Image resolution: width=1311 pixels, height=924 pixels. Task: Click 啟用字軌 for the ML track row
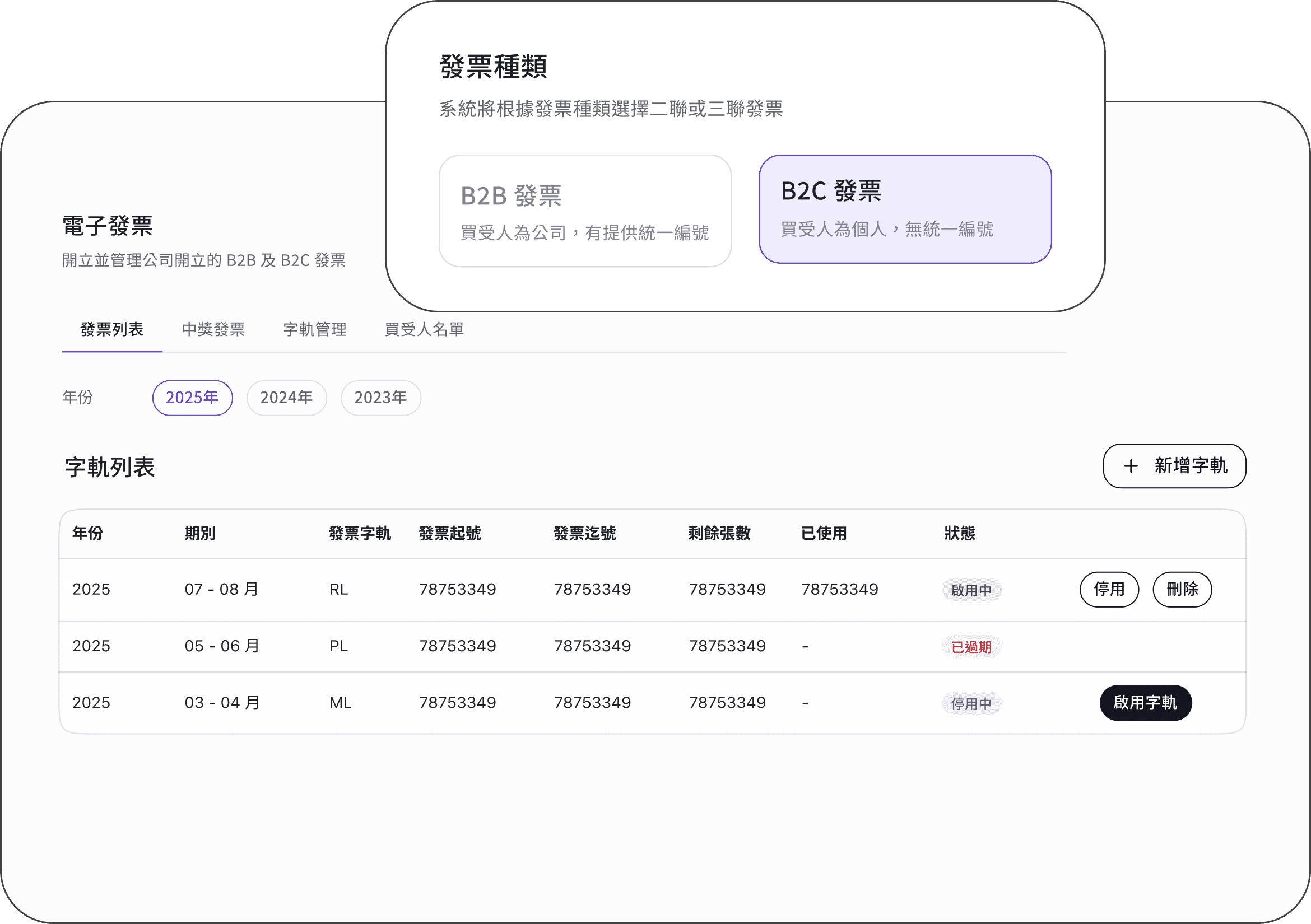(x=1145, y=703)
